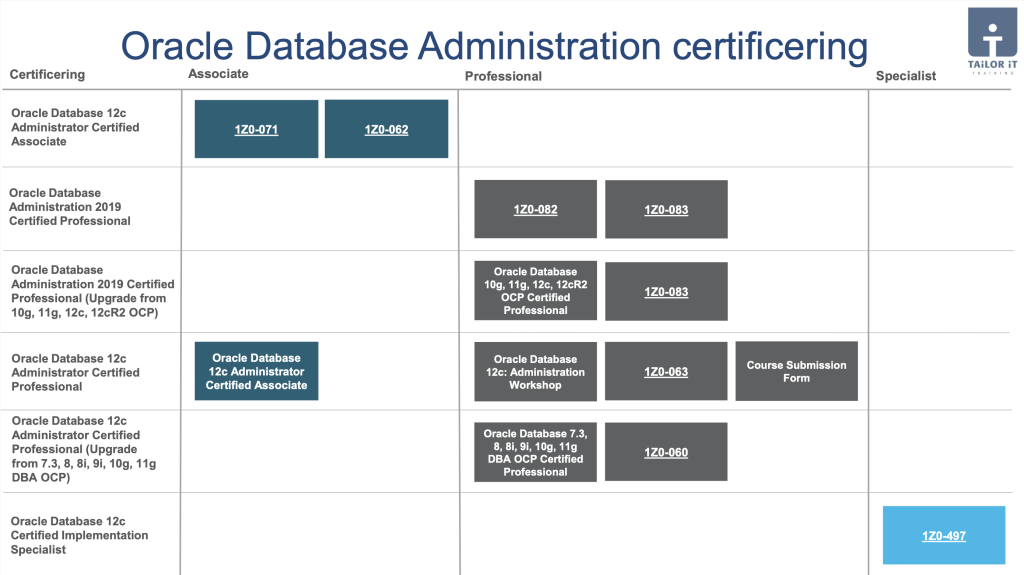
Task: Open the 1Z0-060 exam link
Action: [x=666, y=452]
